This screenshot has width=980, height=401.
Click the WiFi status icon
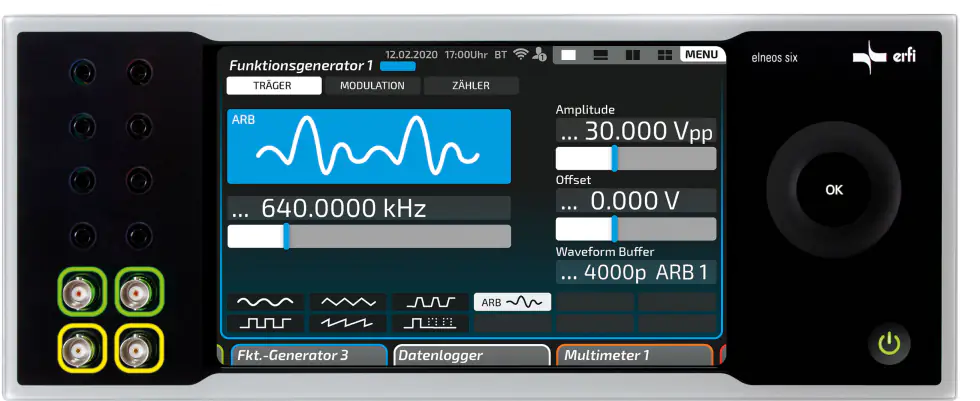coord(520,54)
